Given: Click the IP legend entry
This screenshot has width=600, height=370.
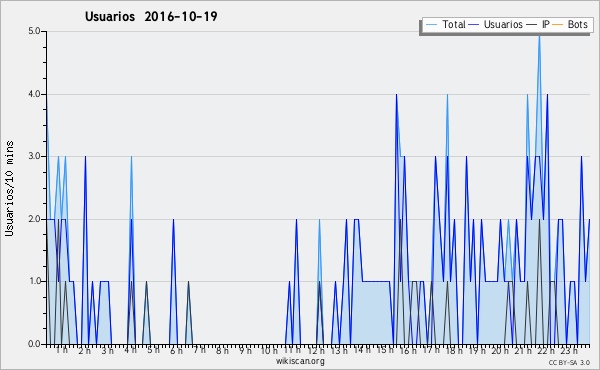Looking at the screenshot, I should (538, 25).
